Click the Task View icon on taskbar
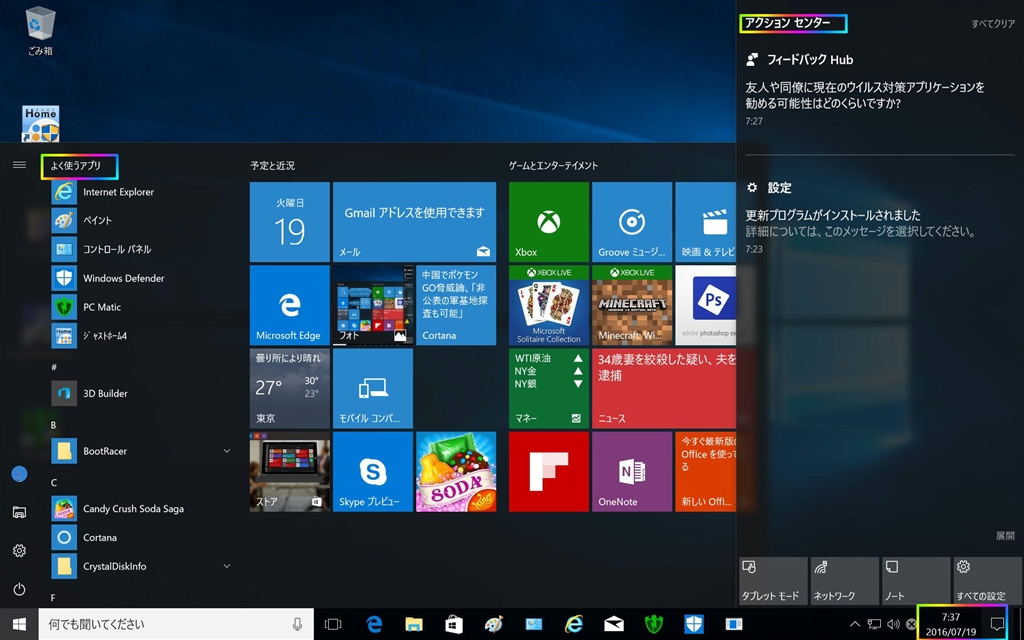The height and width of the screenshot is (640, 1024). [333, 624]
